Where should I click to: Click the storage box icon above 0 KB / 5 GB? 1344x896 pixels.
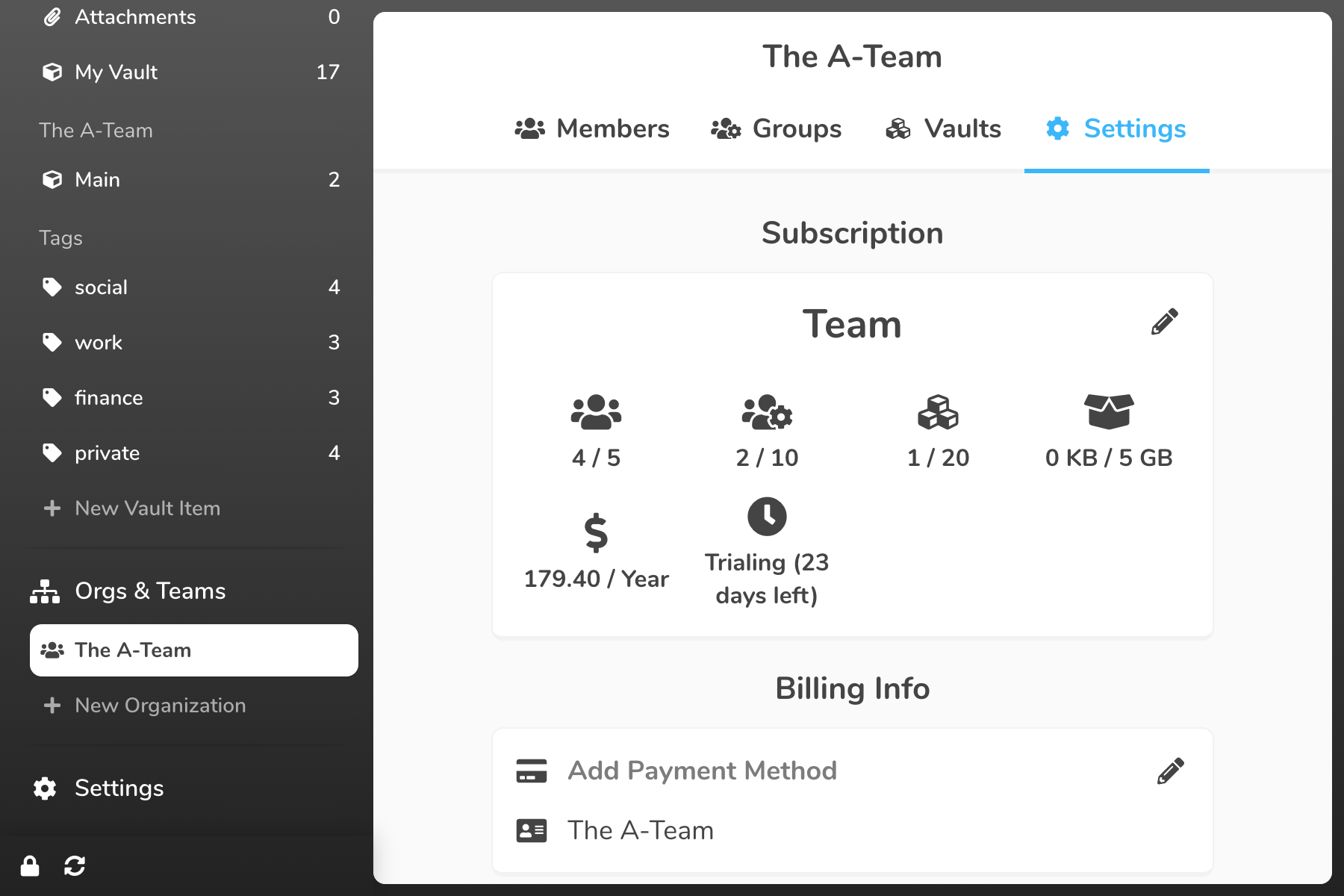point(1109,411)
